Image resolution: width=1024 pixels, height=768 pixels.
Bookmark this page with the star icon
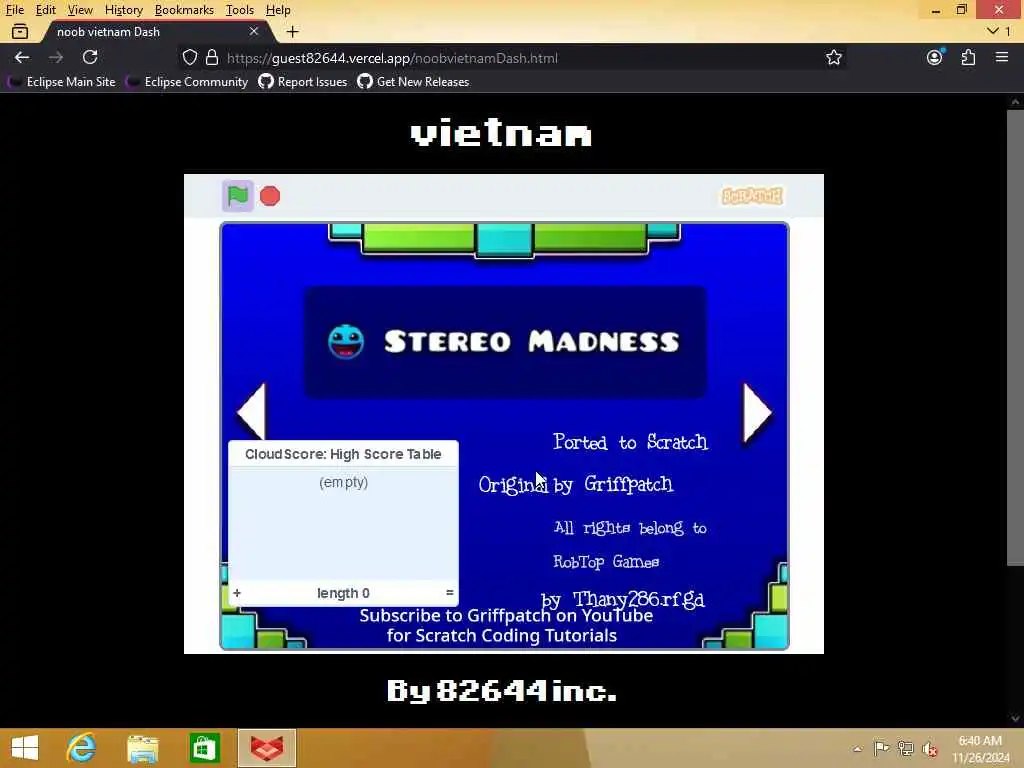[834, 57]
